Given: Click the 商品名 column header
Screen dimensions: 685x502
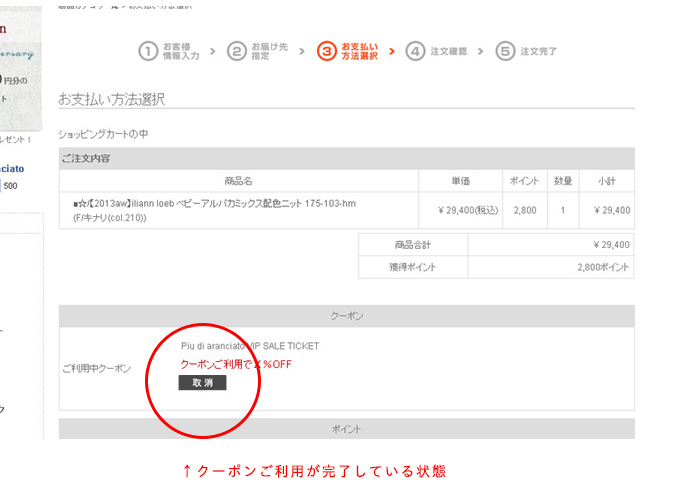Looking at the screenshot, I should coord(238,181).
